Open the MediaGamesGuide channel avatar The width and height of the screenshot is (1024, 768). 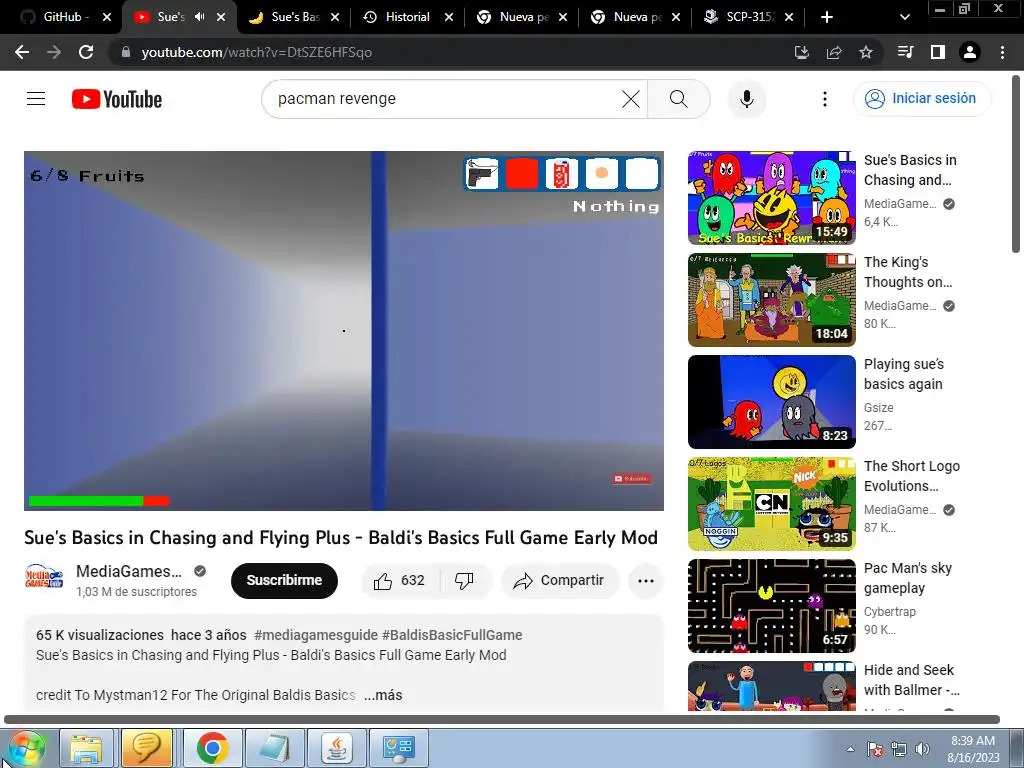coord(44,579)
